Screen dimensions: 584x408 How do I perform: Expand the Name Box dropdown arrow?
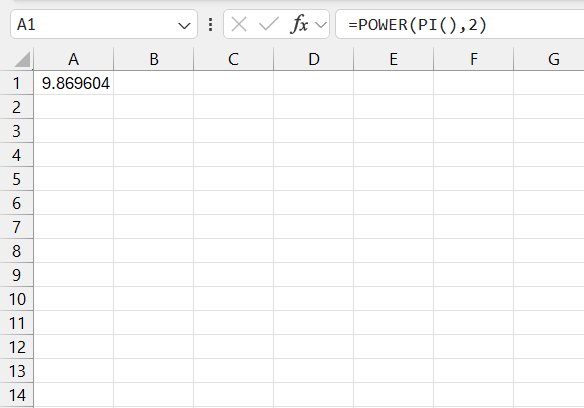[184, 26]
